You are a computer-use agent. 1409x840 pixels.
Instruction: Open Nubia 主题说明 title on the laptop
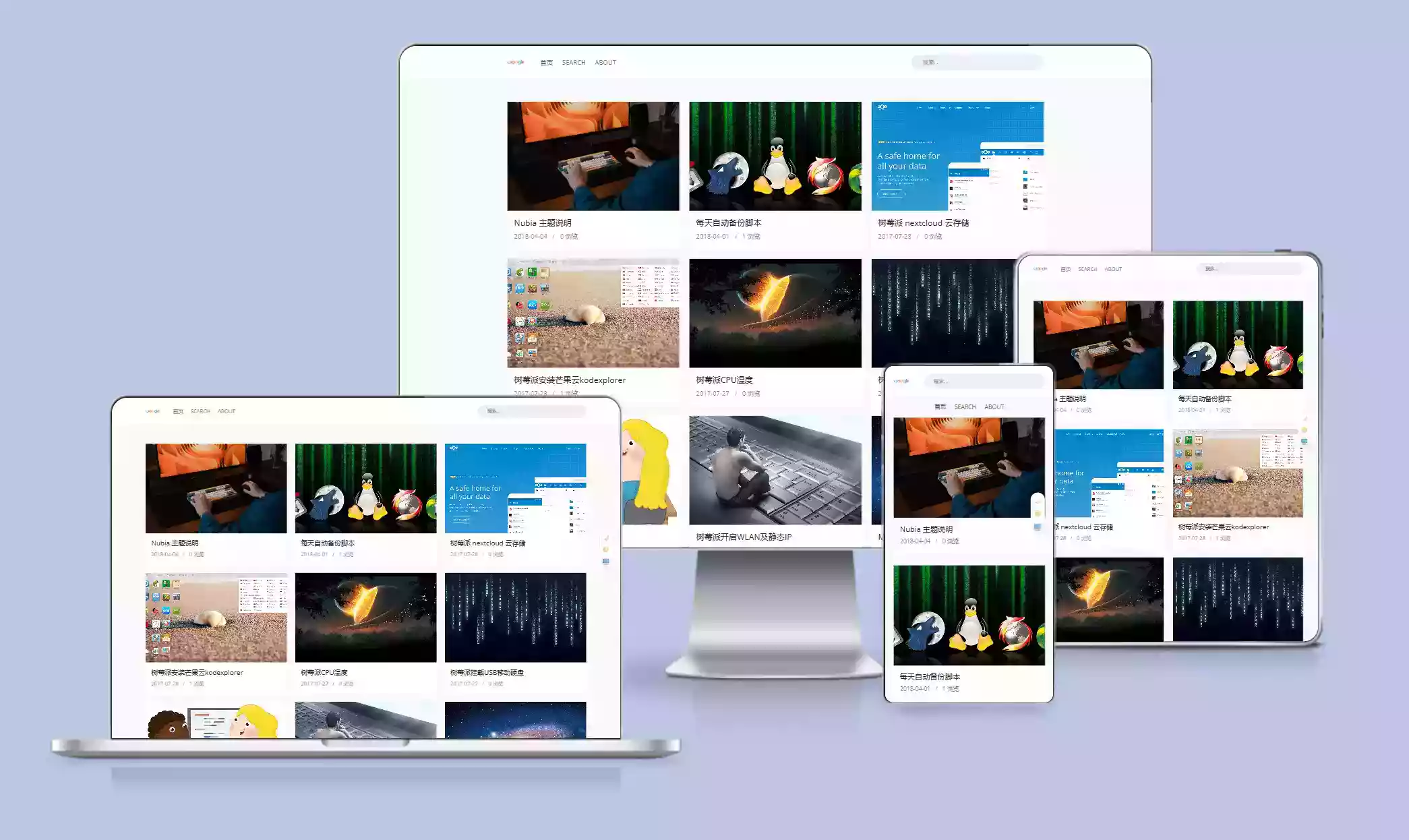pyautogui.click(x=175, y=543)
